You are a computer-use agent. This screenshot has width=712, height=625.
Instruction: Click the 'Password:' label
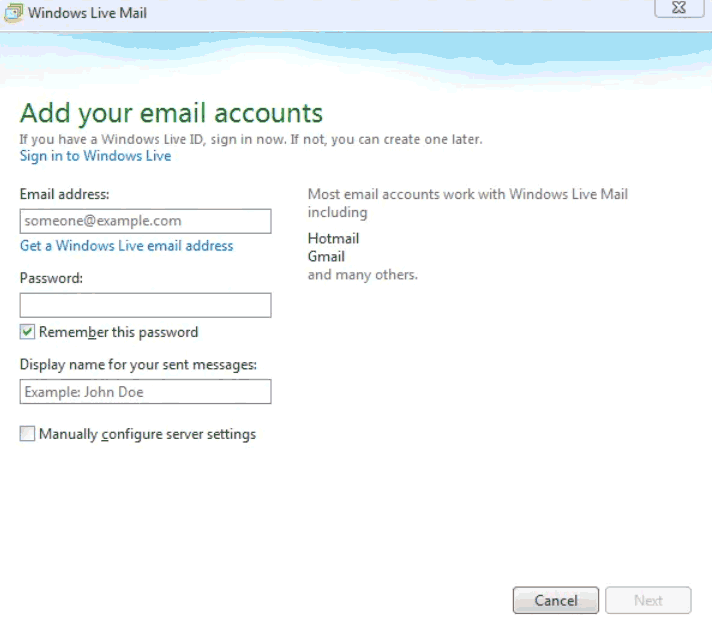click(x=51, y=278)
